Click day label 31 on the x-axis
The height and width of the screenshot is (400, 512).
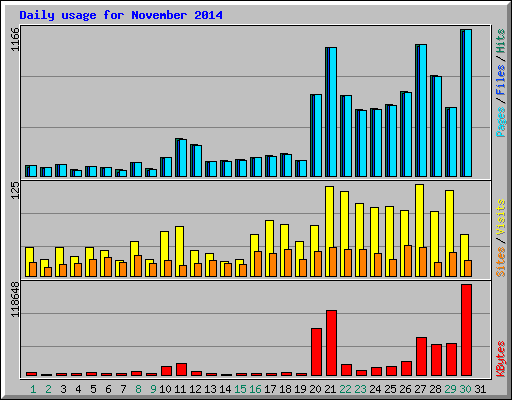480,389
